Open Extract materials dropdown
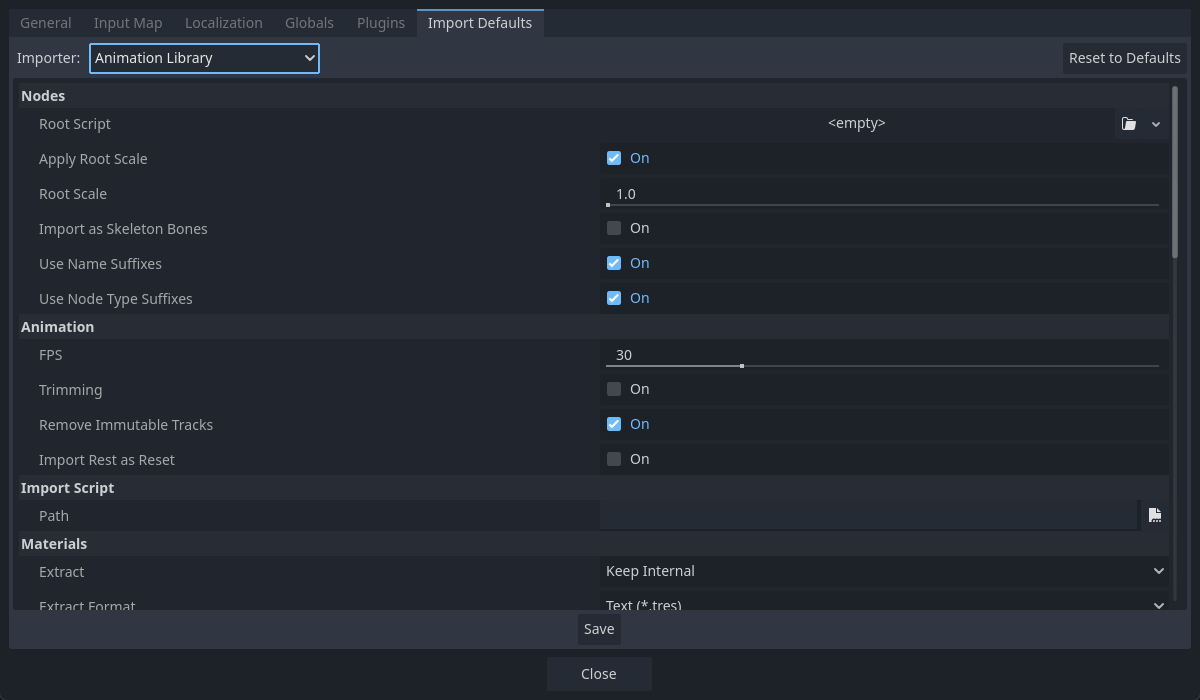 point(884,571)
